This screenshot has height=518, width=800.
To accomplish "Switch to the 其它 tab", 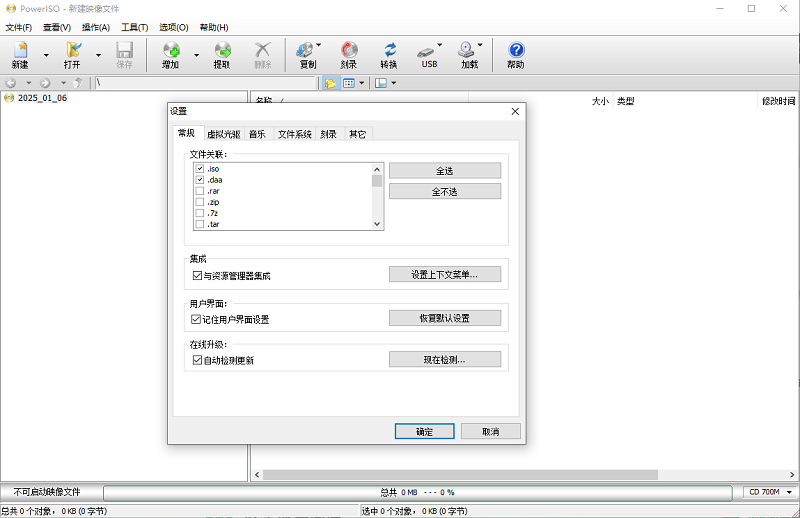I will 358,134.
